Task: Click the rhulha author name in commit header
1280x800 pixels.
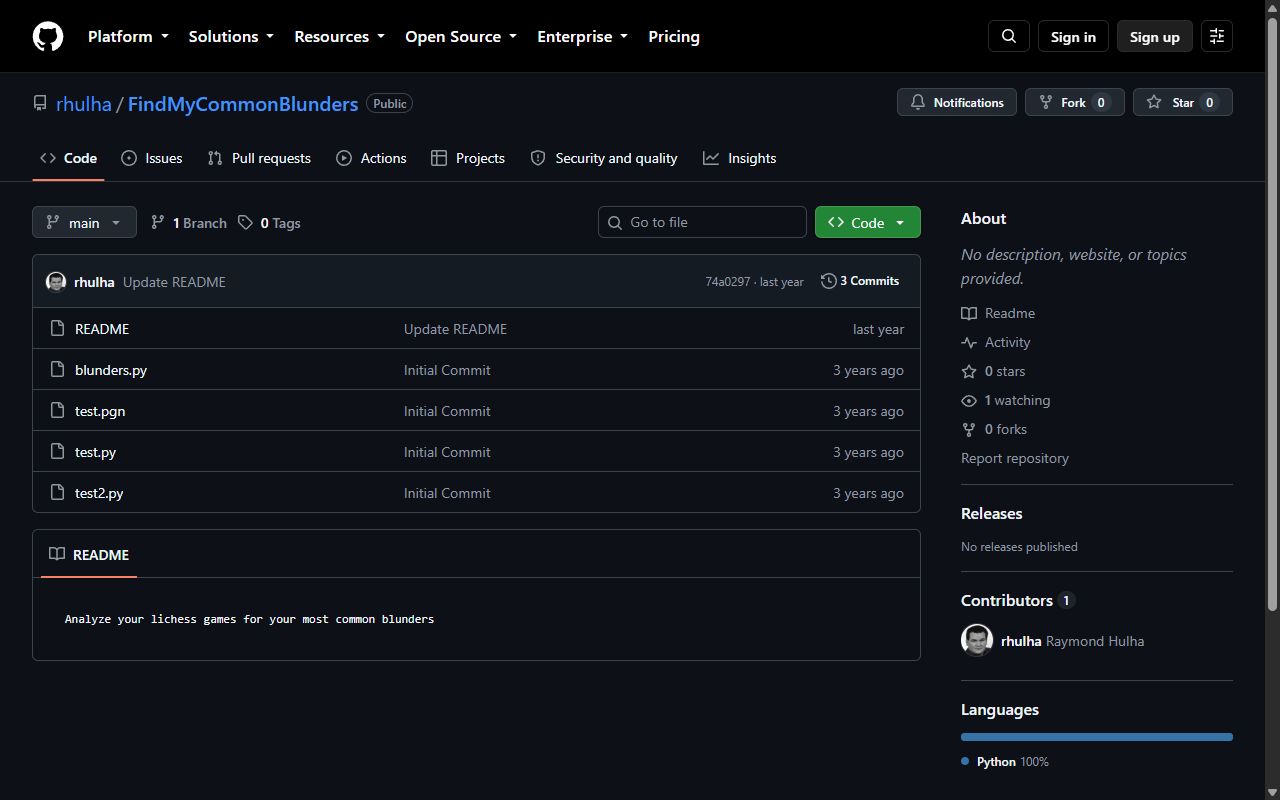Action: coord(94,282)
